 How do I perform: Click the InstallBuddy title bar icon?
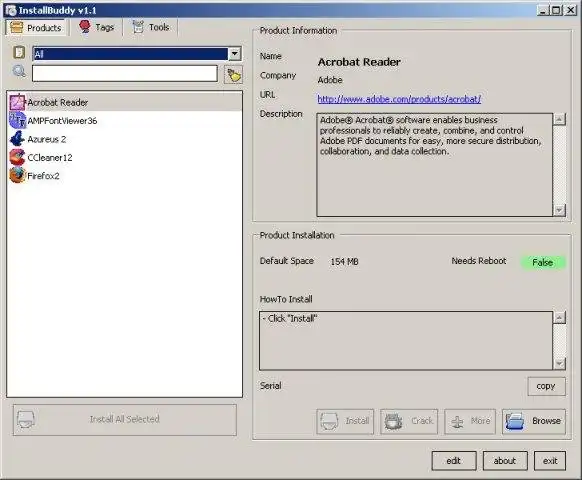11,10
